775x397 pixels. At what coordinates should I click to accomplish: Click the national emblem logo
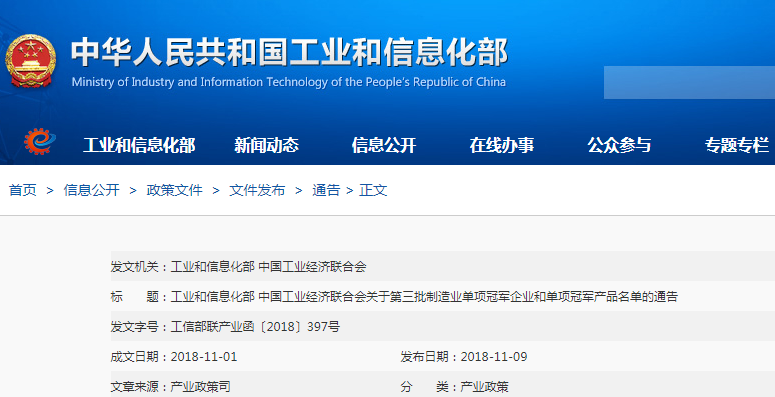31,60
